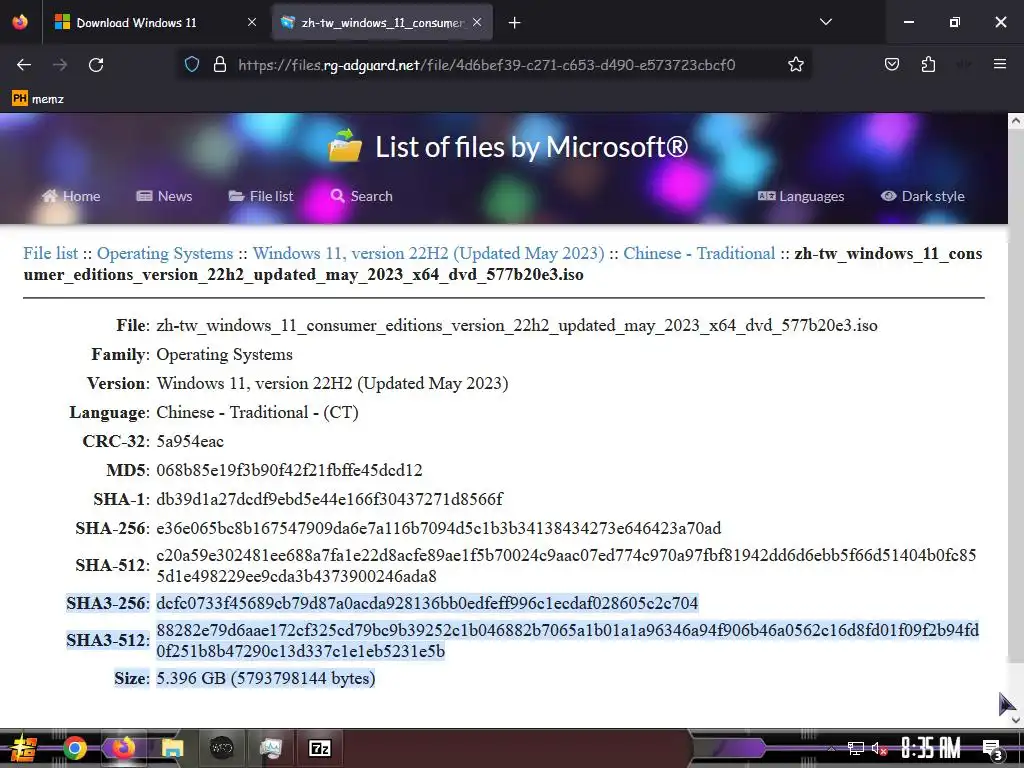1024x768 pixels.
Task: Open Firefox application hamburger menu
Action: [x=1000, y=64]
